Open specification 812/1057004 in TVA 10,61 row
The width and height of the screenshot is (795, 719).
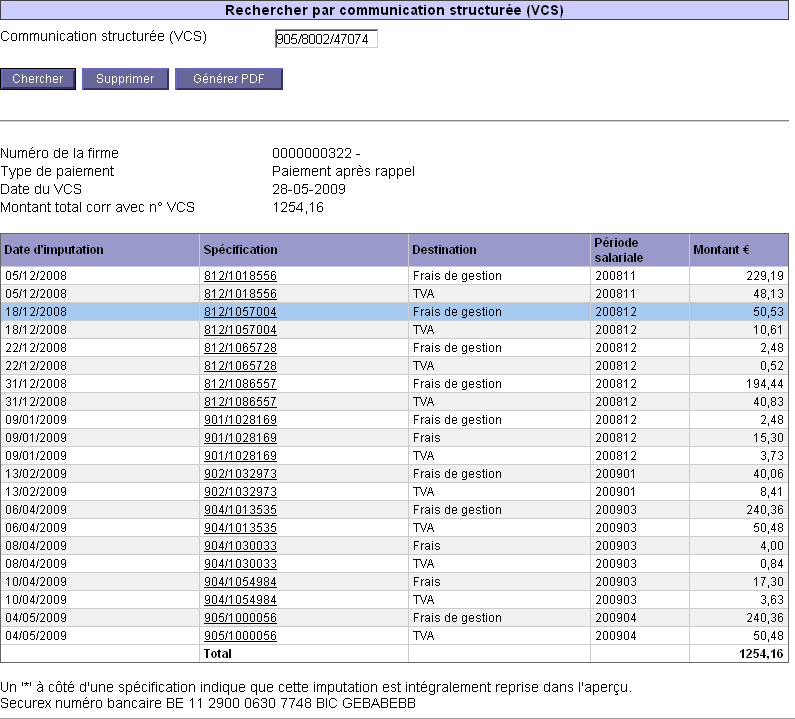(240, 330)
